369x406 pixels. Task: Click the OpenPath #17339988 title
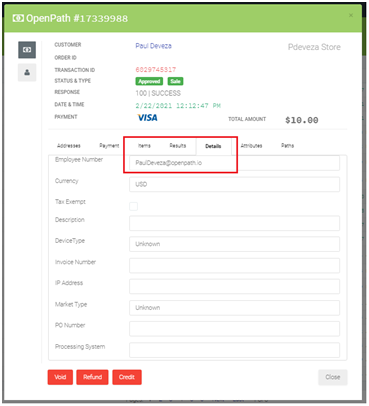[77, 18]
